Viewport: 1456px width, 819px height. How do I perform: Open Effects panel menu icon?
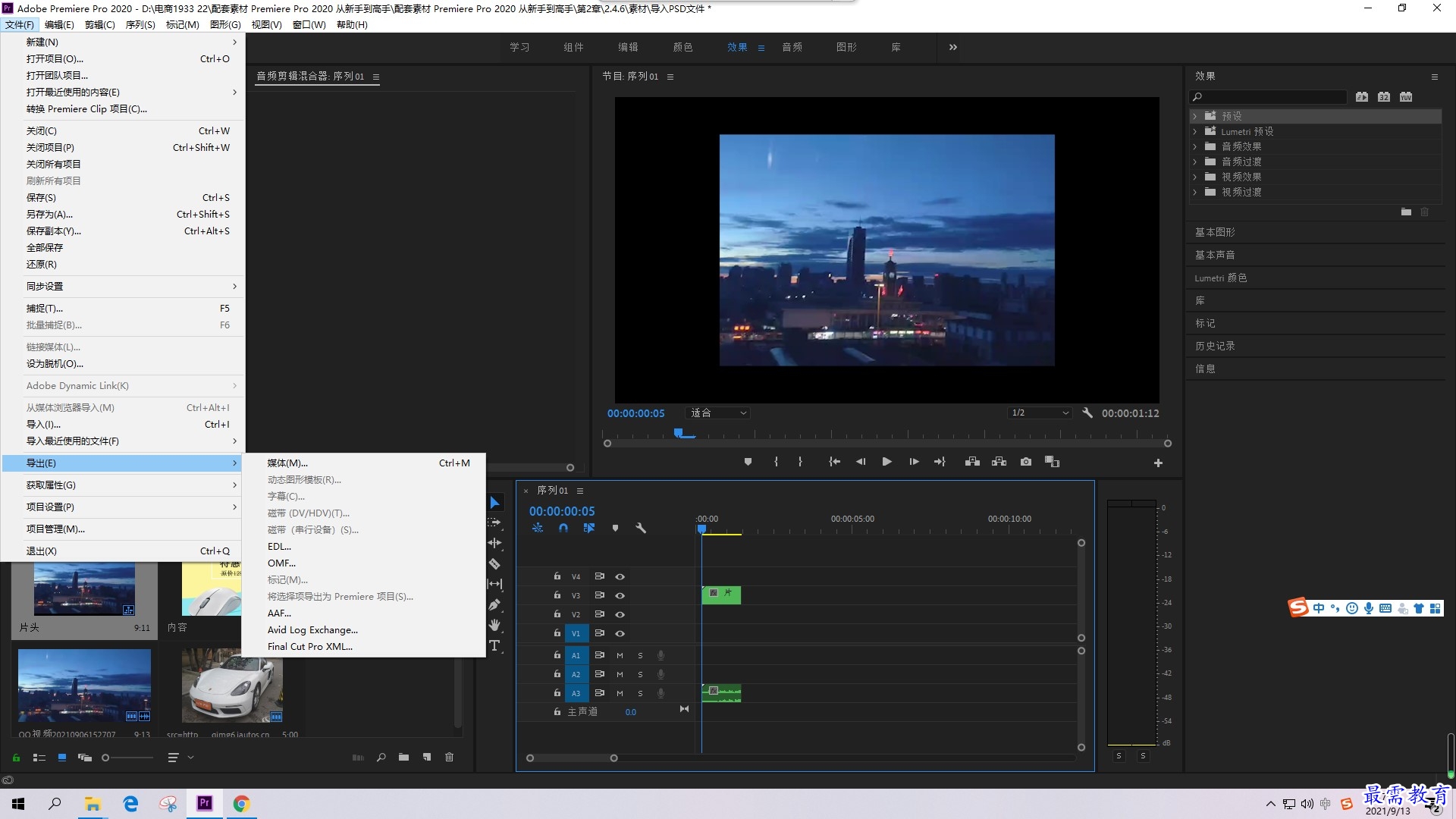pos(1434,77)
